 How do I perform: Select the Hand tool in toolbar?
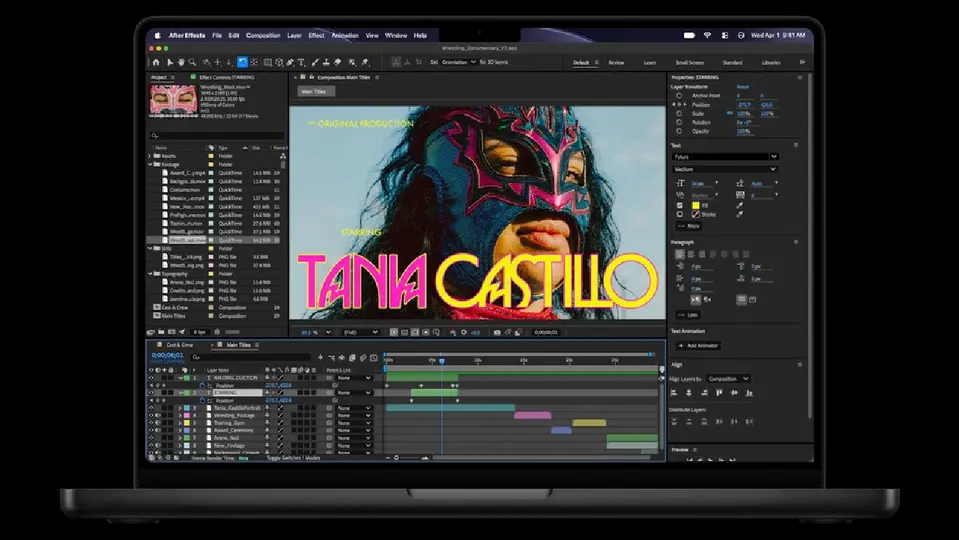point(181,62)
